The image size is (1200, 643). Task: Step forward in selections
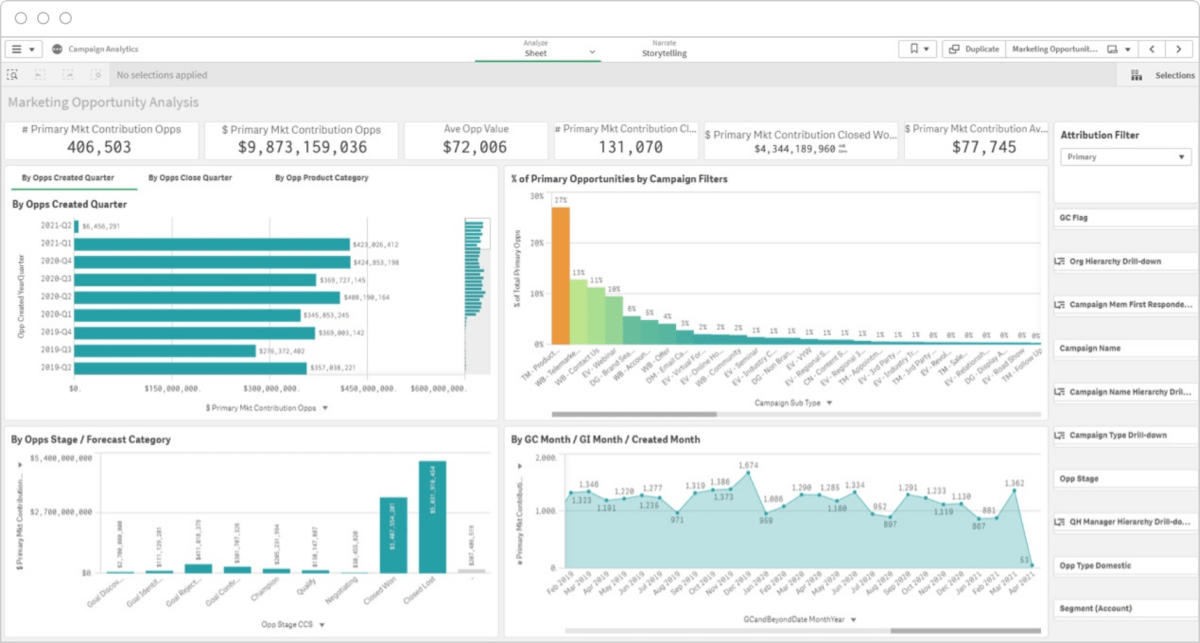[x=68, y=75]
